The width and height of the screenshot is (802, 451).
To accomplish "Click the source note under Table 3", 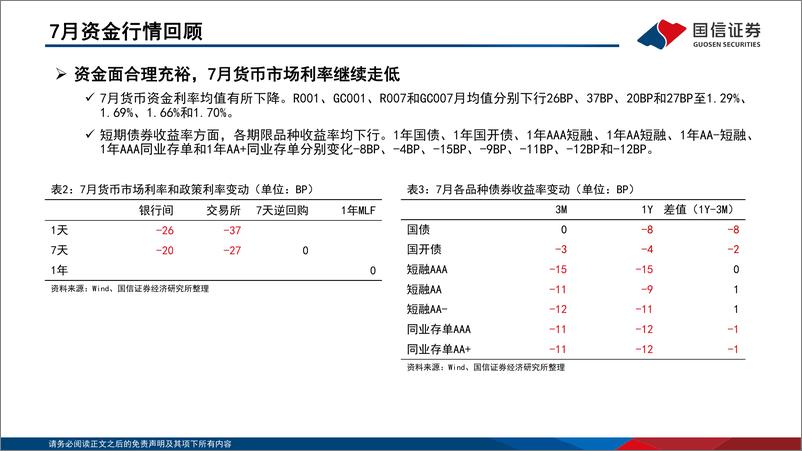I will coord(485,367).
